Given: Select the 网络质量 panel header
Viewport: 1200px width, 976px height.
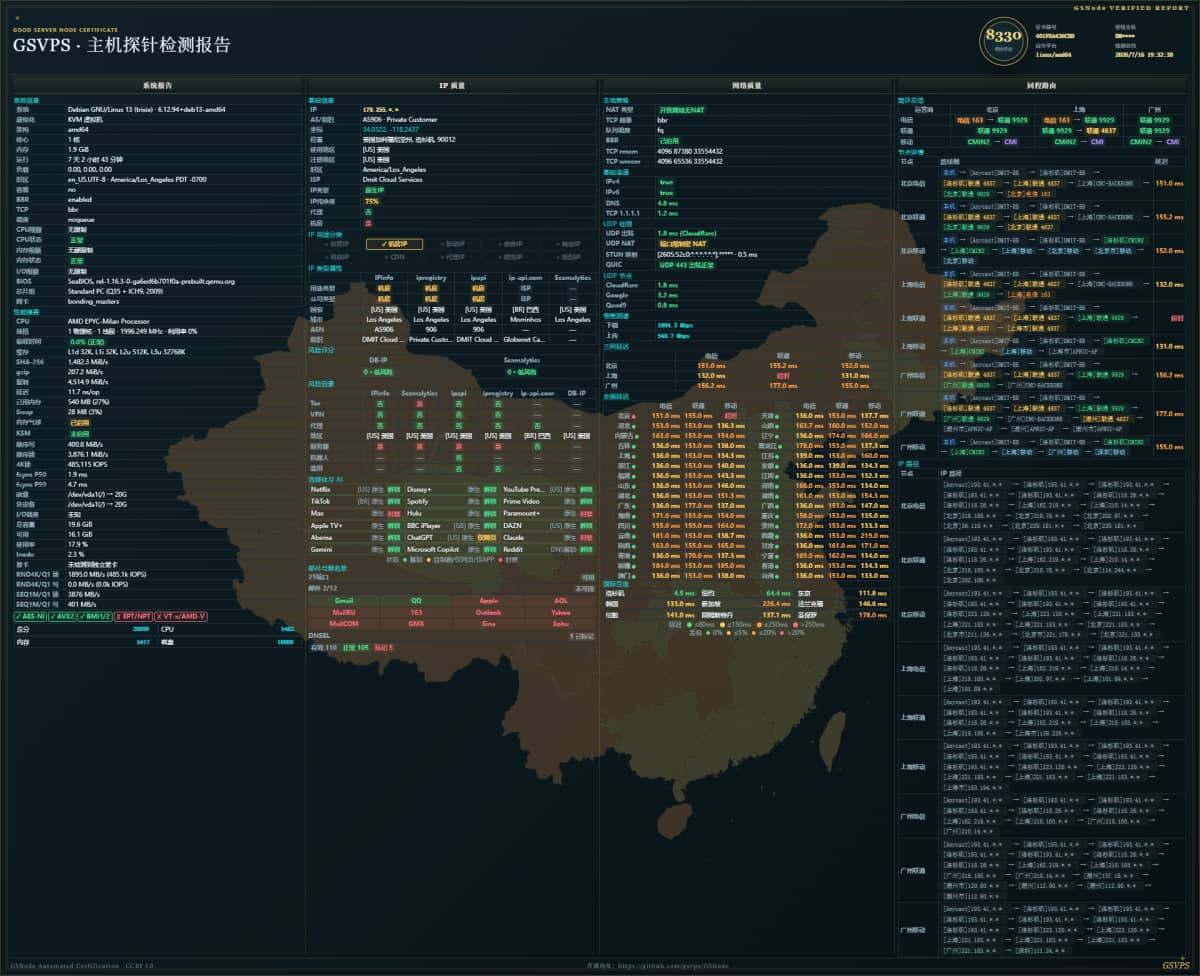Looking at the screenshot, I should [746, 86].
